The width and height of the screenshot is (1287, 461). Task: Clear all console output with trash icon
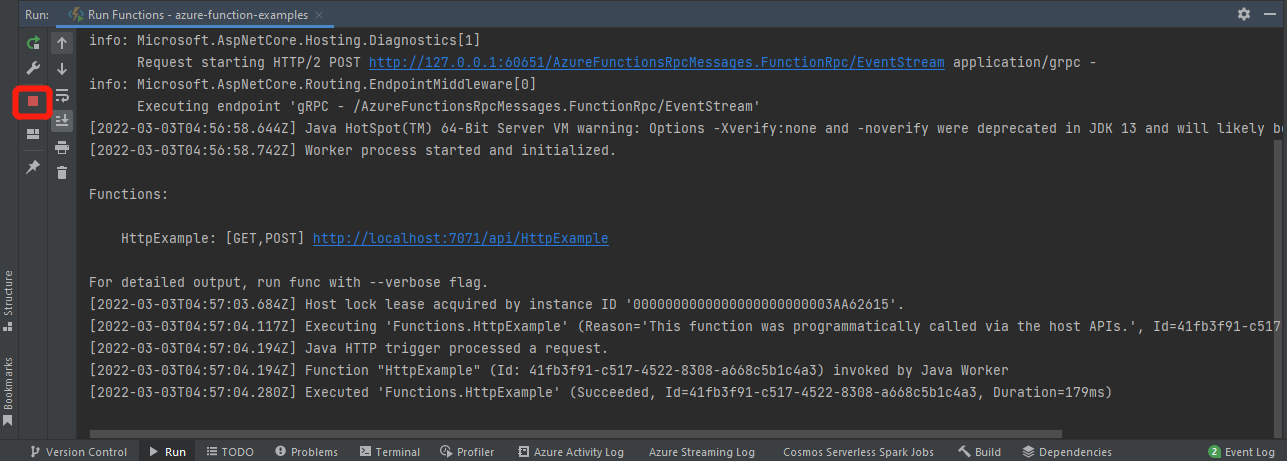pyautogui.click(x=62, y=173)
